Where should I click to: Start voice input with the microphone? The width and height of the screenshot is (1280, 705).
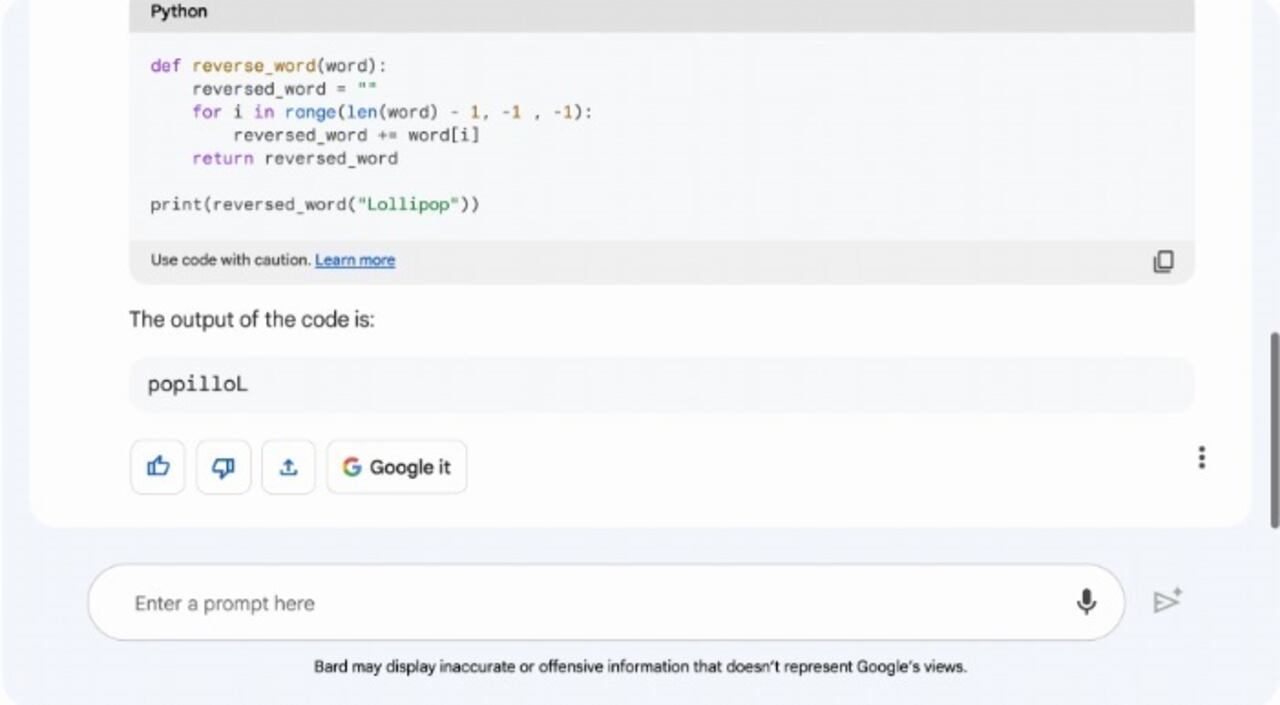pos(1087,602)
